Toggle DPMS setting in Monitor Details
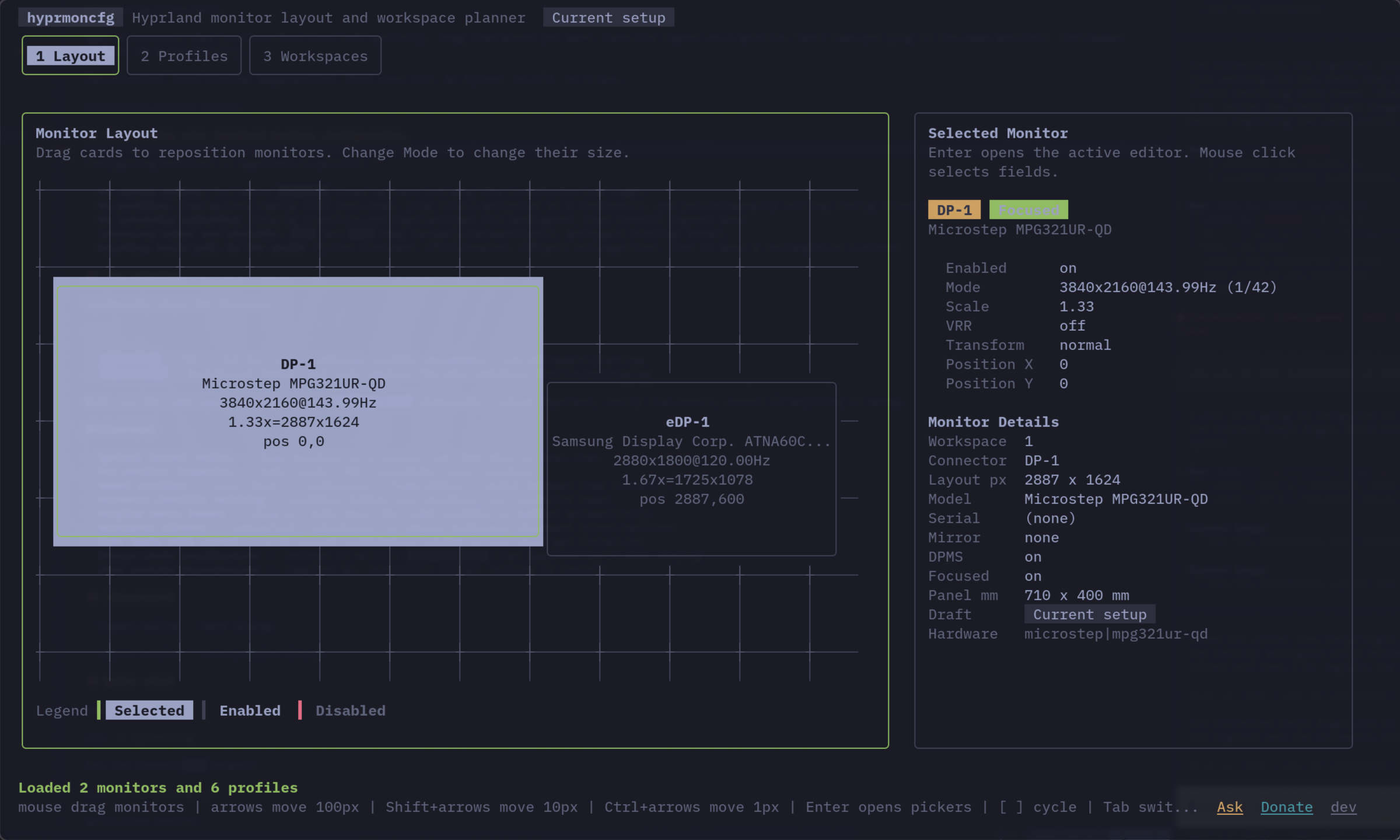The height and width of the screenshot is (840, 1400). (x=1032, y=556)
